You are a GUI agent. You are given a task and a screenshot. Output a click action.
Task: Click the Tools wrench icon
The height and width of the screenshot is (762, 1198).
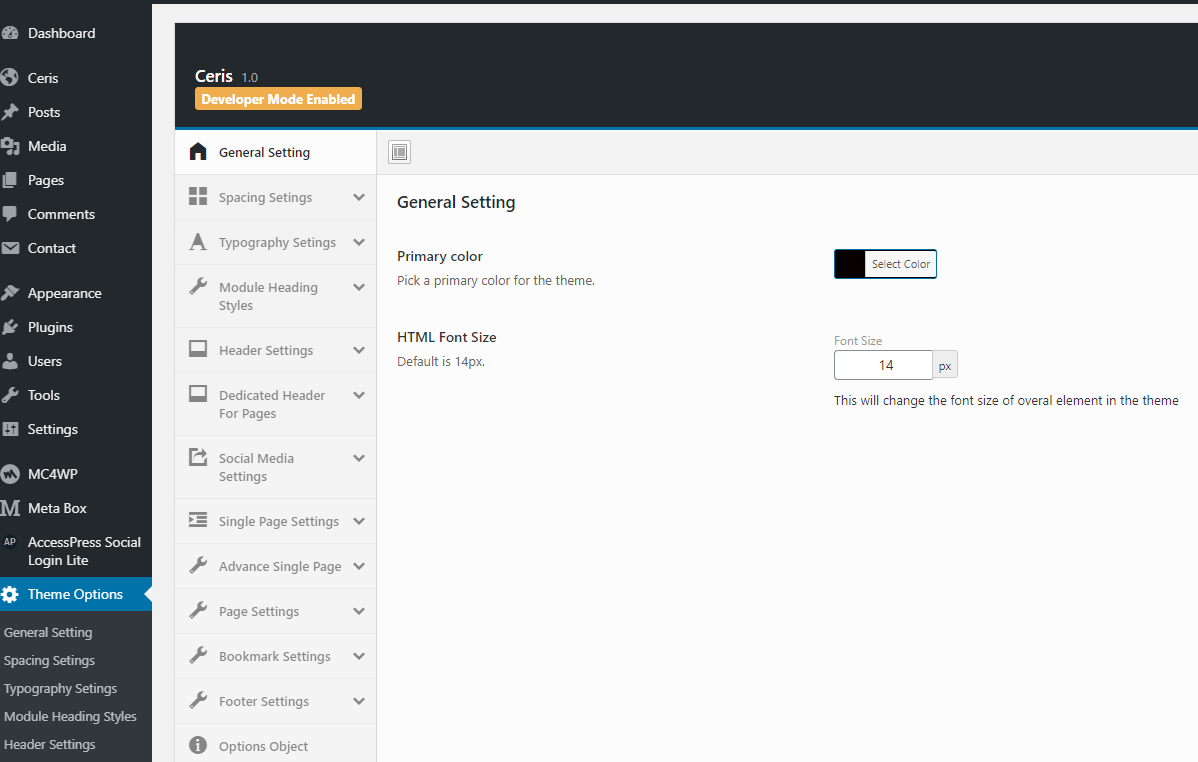pos(10,395)
